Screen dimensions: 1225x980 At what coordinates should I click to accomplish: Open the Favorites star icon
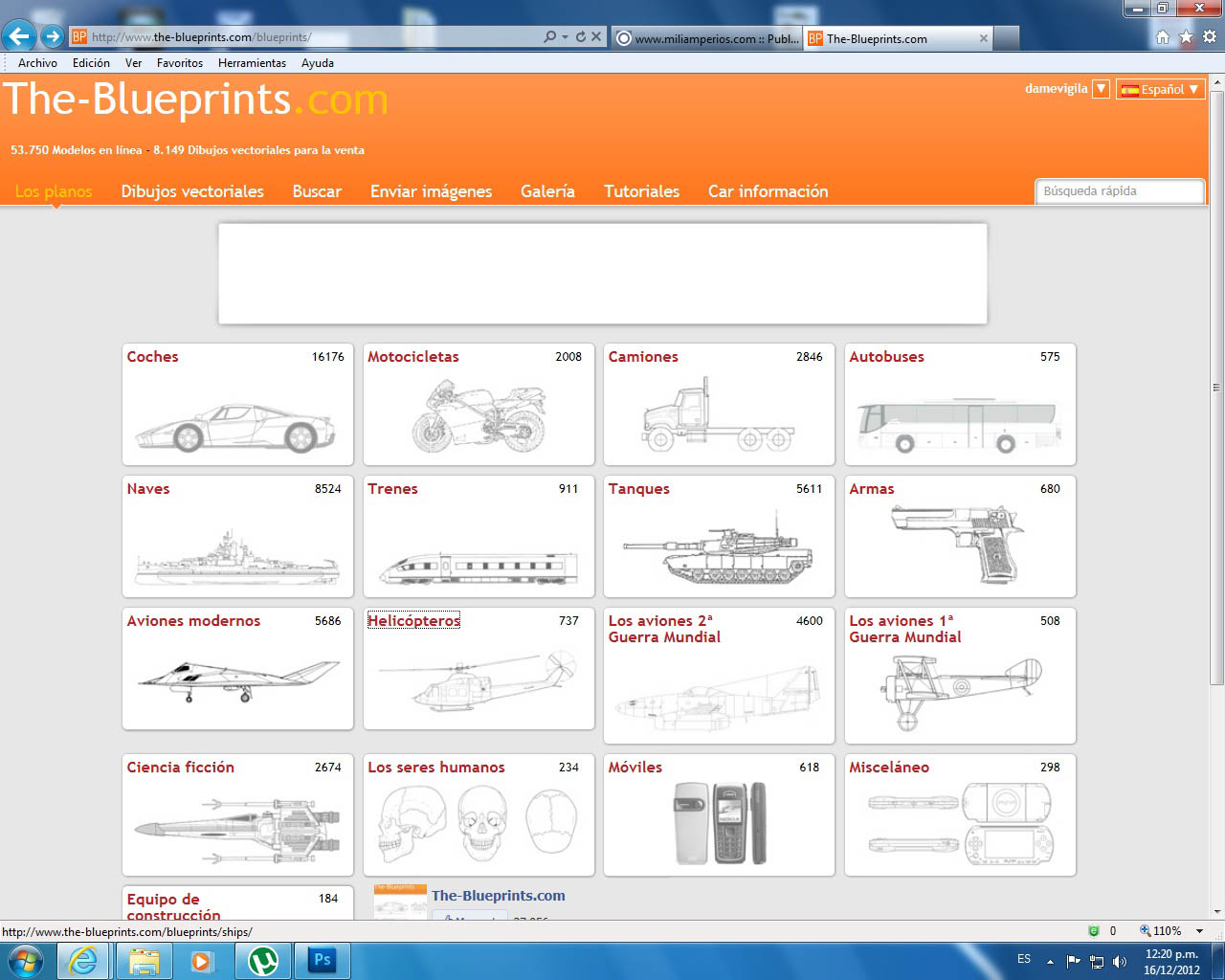1187,37
